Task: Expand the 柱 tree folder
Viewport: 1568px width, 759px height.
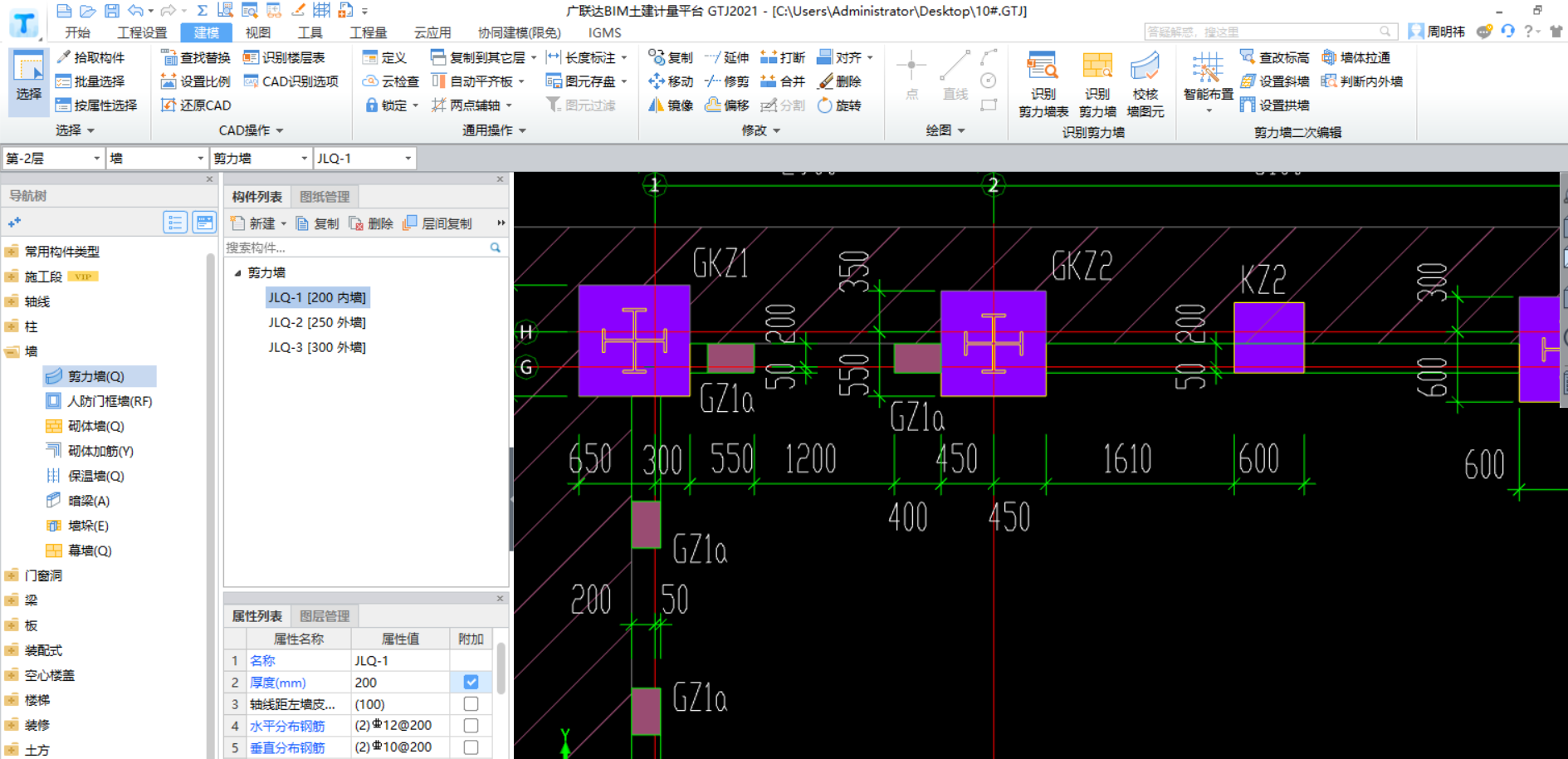Action: (12, 326)
